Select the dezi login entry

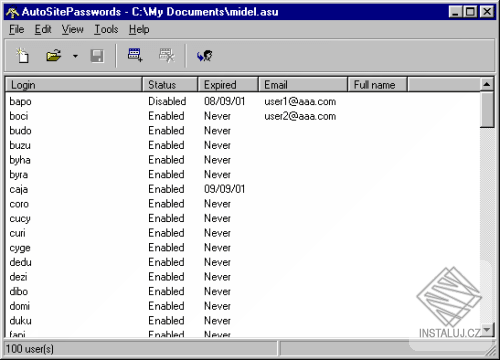click(x=18, y=277)
